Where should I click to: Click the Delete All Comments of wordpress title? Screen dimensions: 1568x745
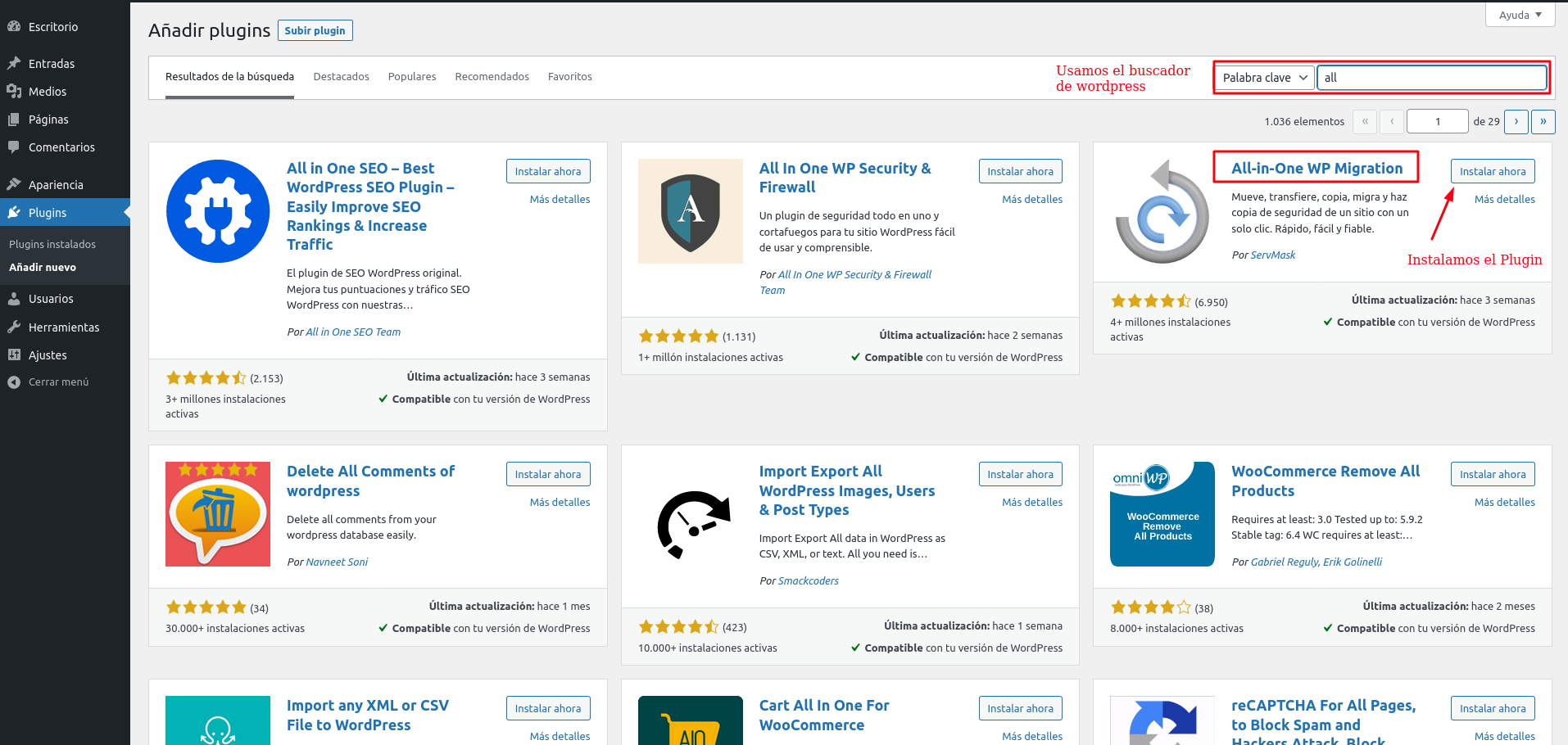click(x=370, y=481)
